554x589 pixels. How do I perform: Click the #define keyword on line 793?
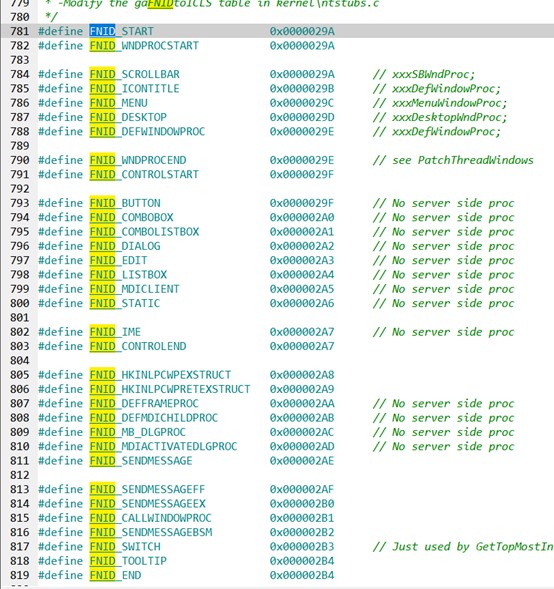click(60, 203)
